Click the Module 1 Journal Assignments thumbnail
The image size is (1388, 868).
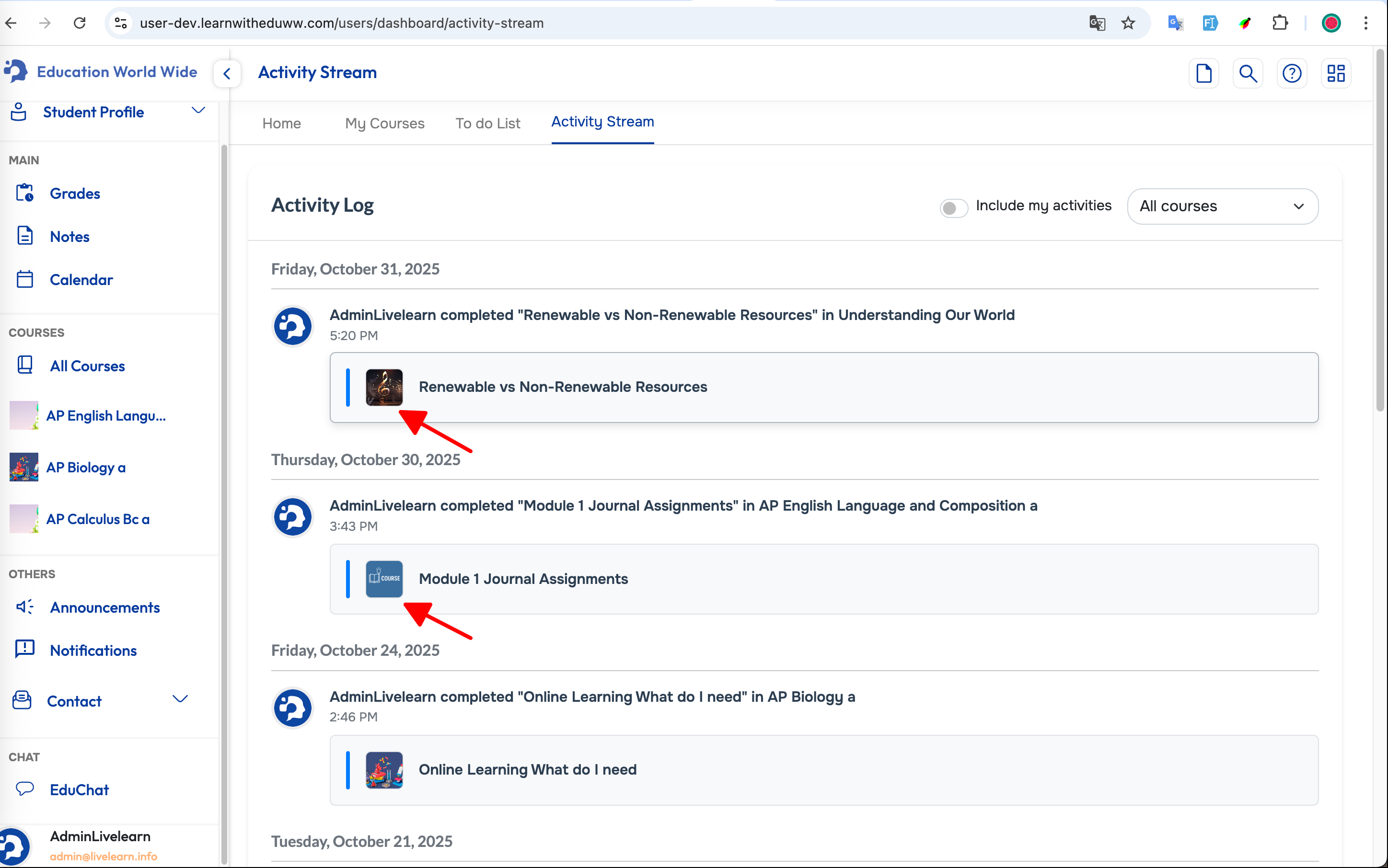pyautogui.click(x=384, y=579)
